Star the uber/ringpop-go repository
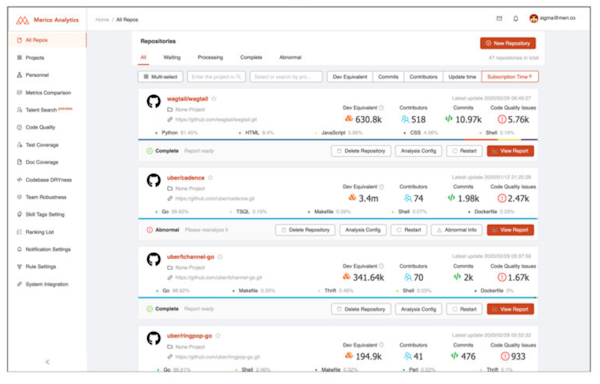Image resolution: width=600 pixels, height=384 pixels. [x=218, y=336]
